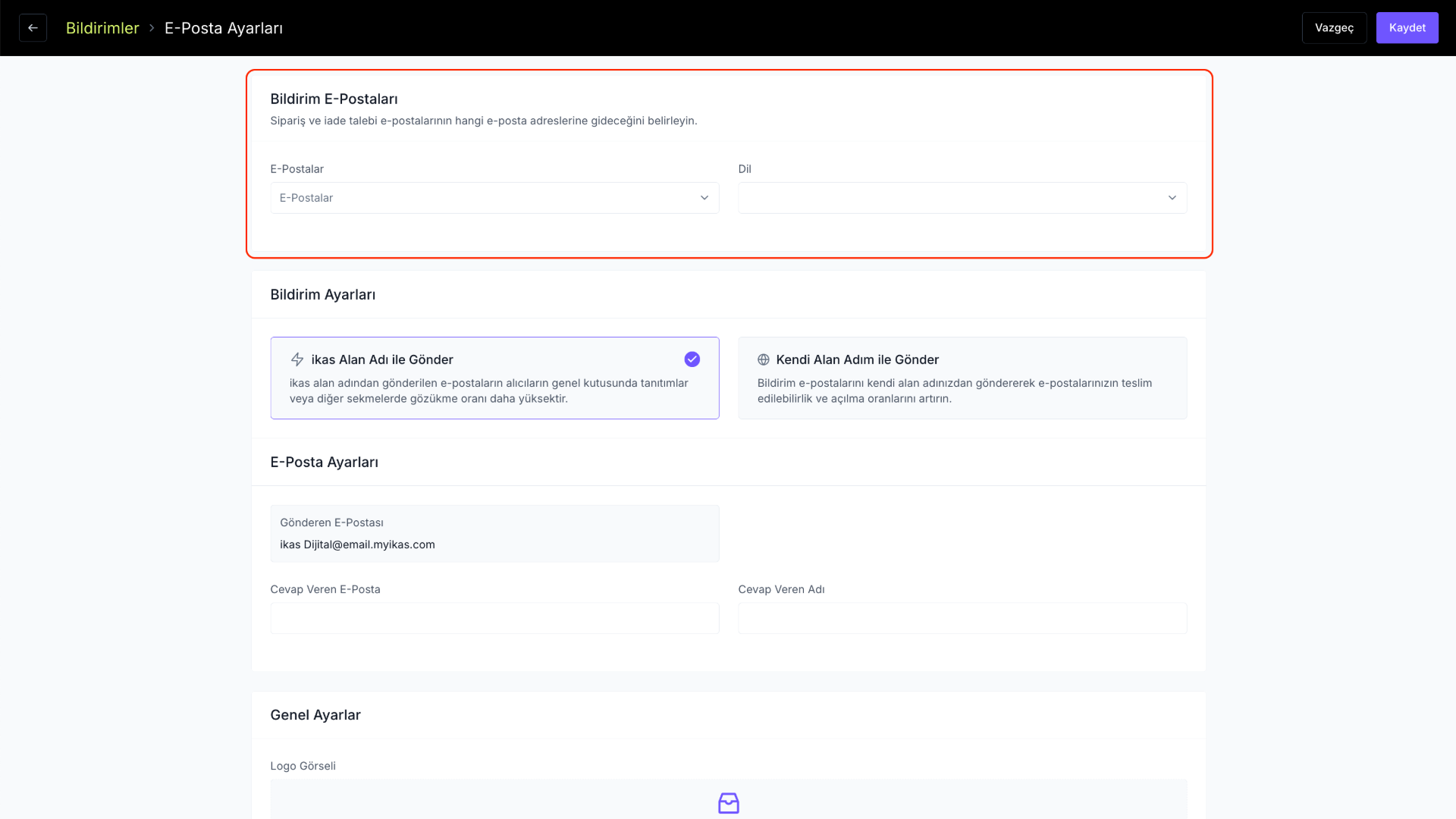The height and width of the screenshot is (819, 1456).
Task: Save settings with the Kaydet button
Action: pos(1407,28)
